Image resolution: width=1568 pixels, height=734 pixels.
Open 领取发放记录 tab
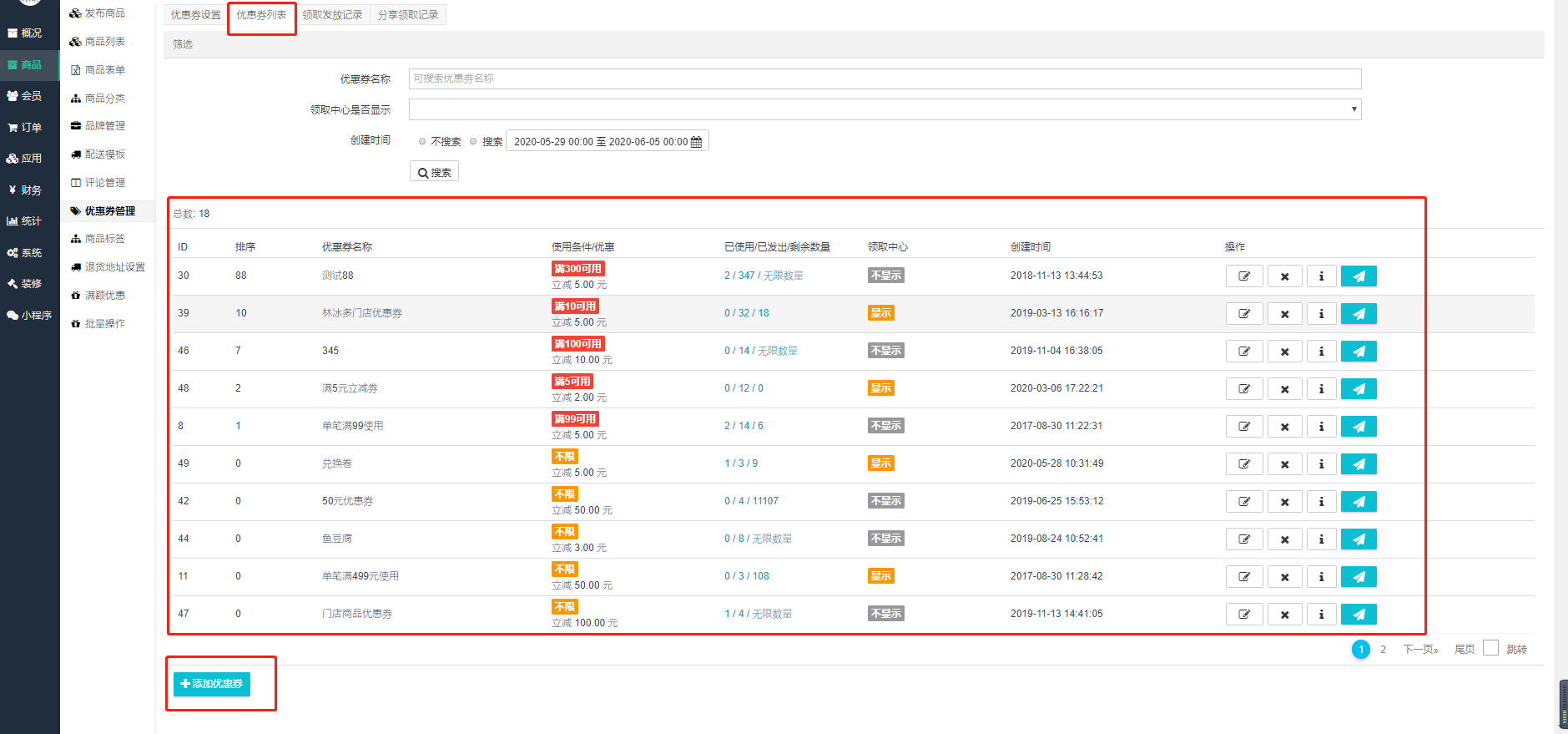(332, 15)
